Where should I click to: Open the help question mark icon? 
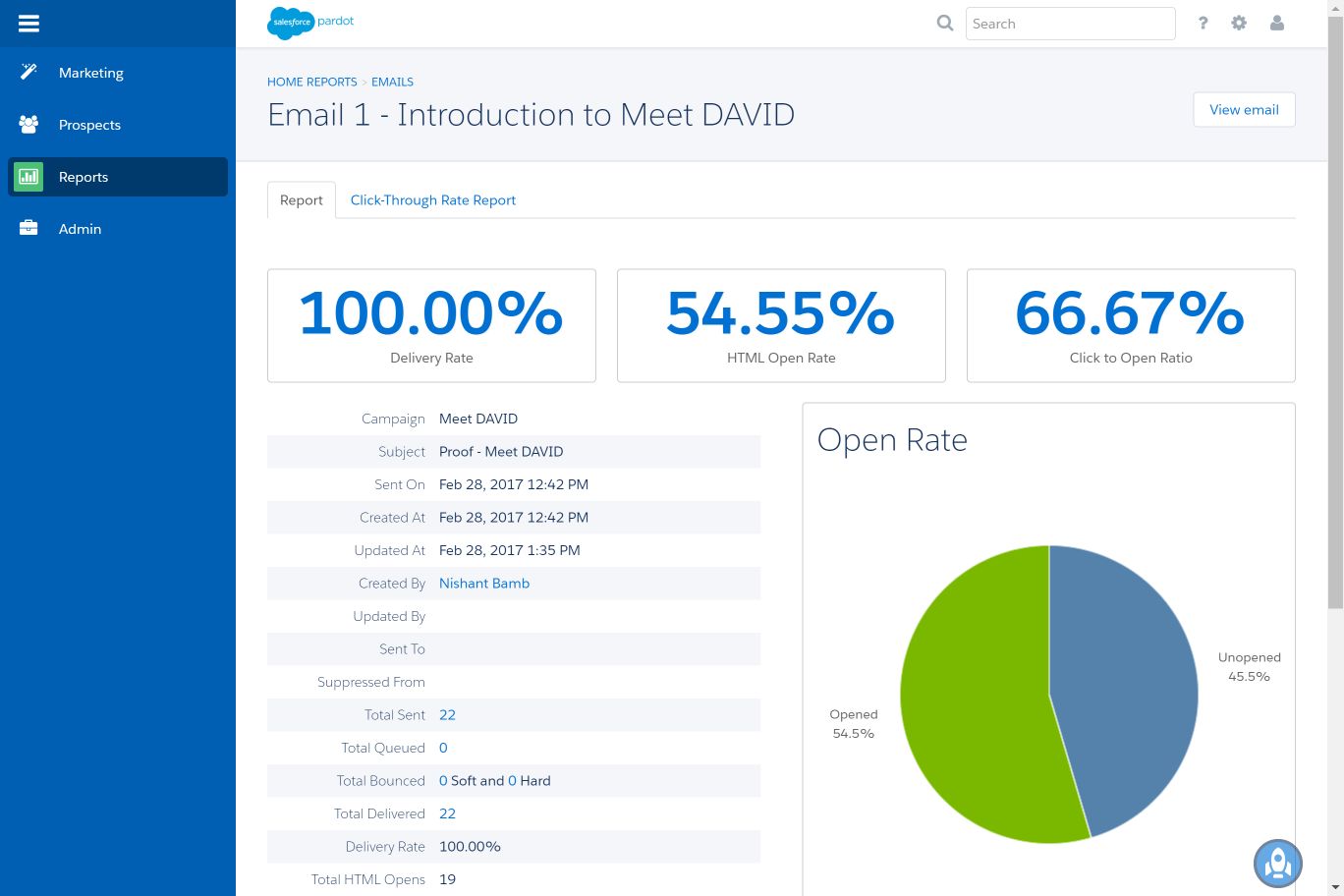[1203, 23]
